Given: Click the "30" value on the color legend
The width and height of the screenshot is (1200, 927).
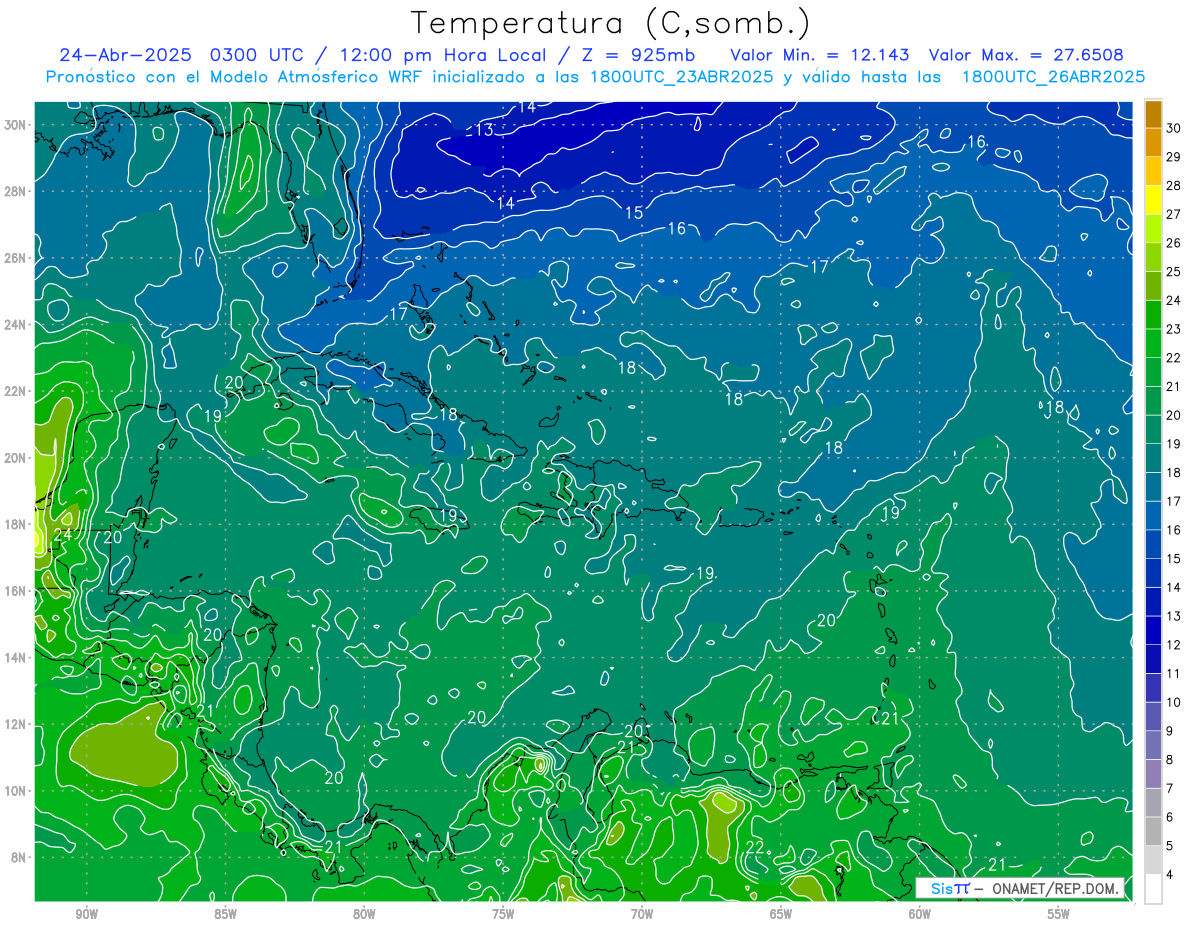Looking at the screenshot, I should point(1173,127).
